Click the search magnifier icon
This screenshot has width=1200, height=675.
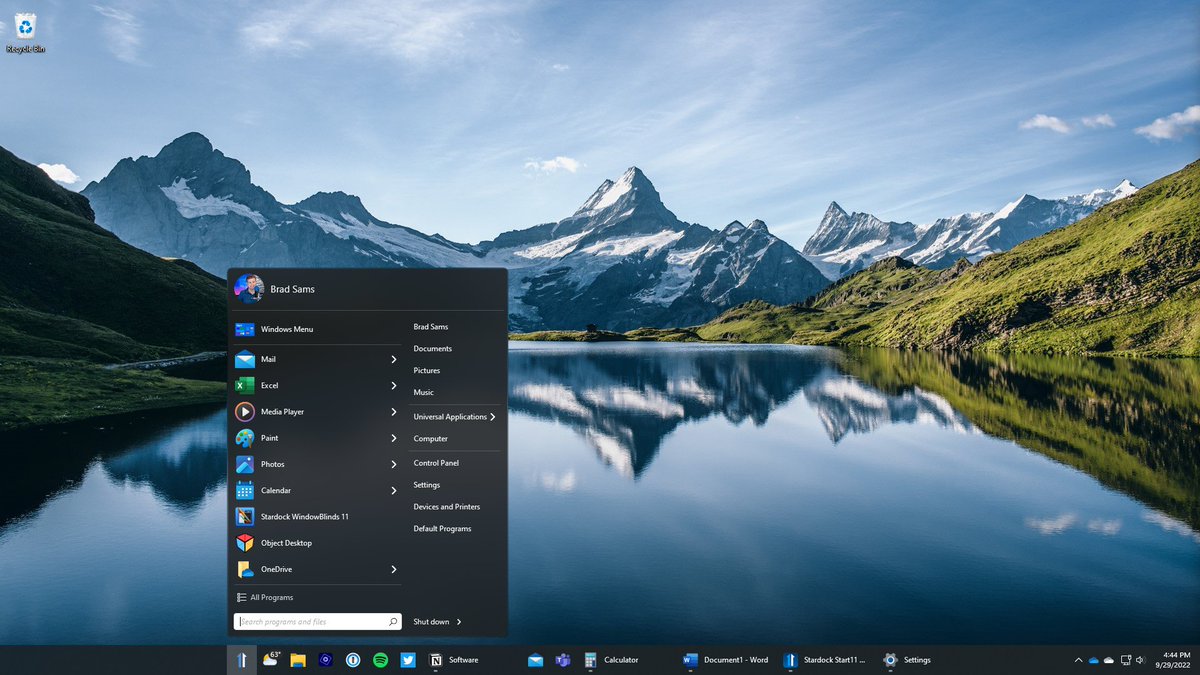[393, 622]
